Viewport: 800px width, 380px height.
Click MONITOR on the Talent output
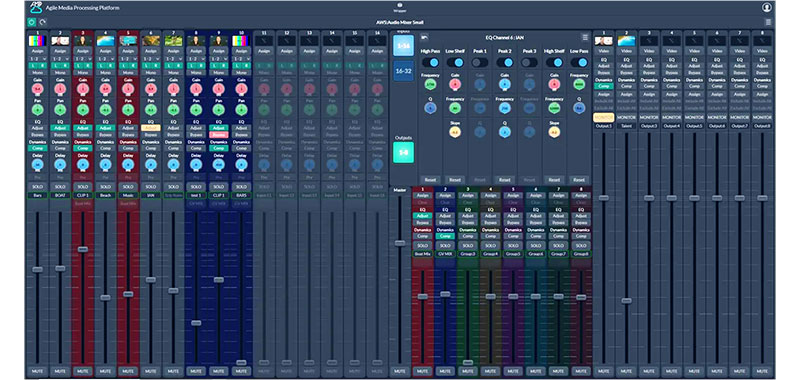tap(627, 117)
